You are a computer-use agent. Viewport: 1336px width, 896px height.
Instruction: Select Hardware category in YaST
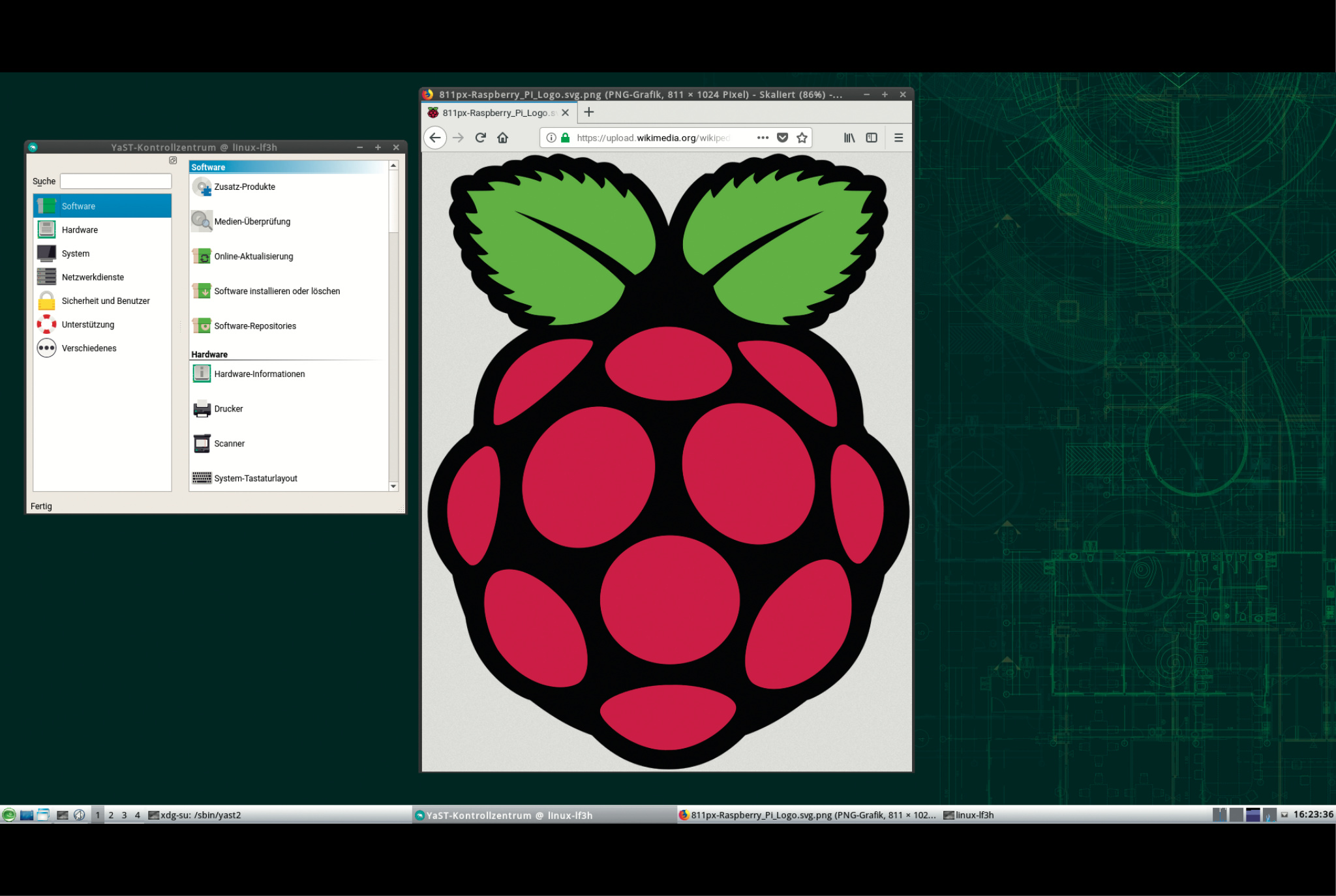pos(80,230)
